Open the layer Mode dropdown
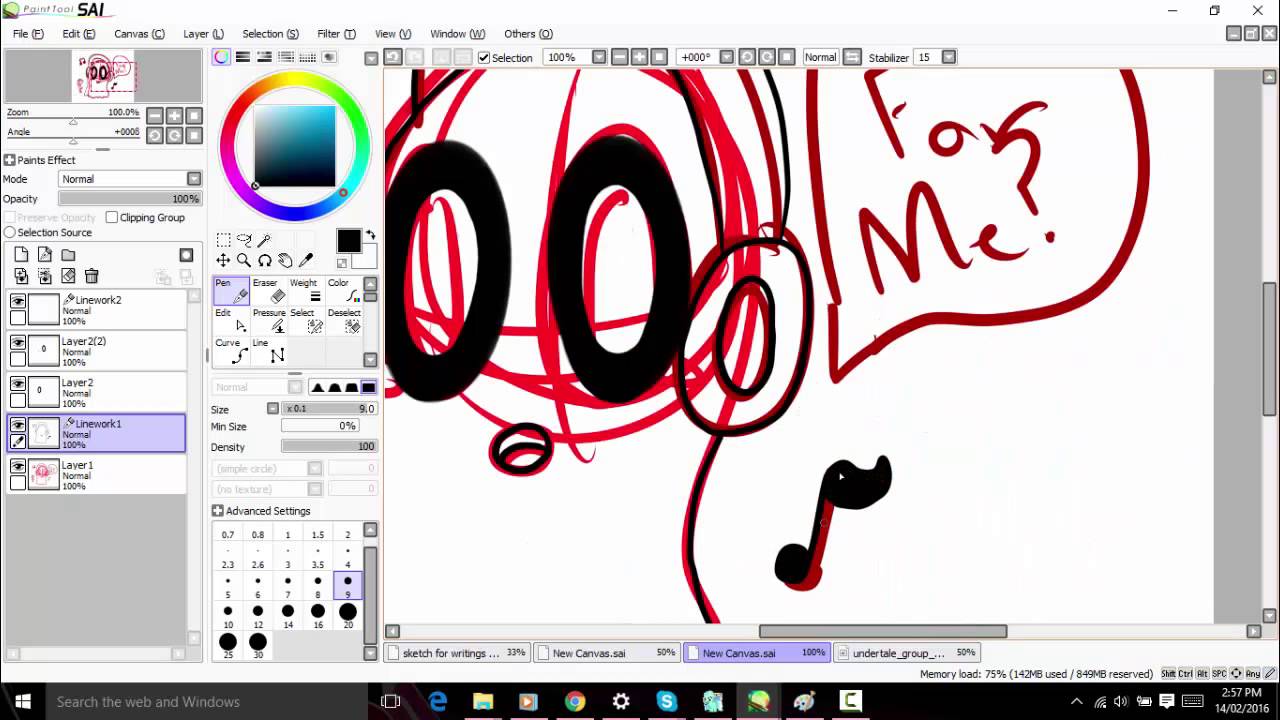The image size is (1280, 720). pyautogui.click(x=130, y=179)
